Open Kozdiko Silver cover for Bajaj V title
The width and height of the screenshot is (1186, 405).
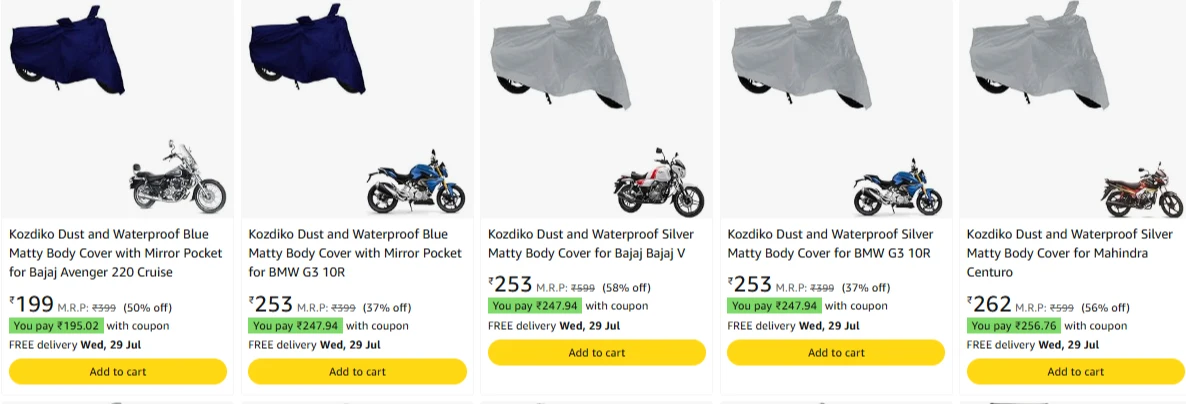tap(591, 243)
